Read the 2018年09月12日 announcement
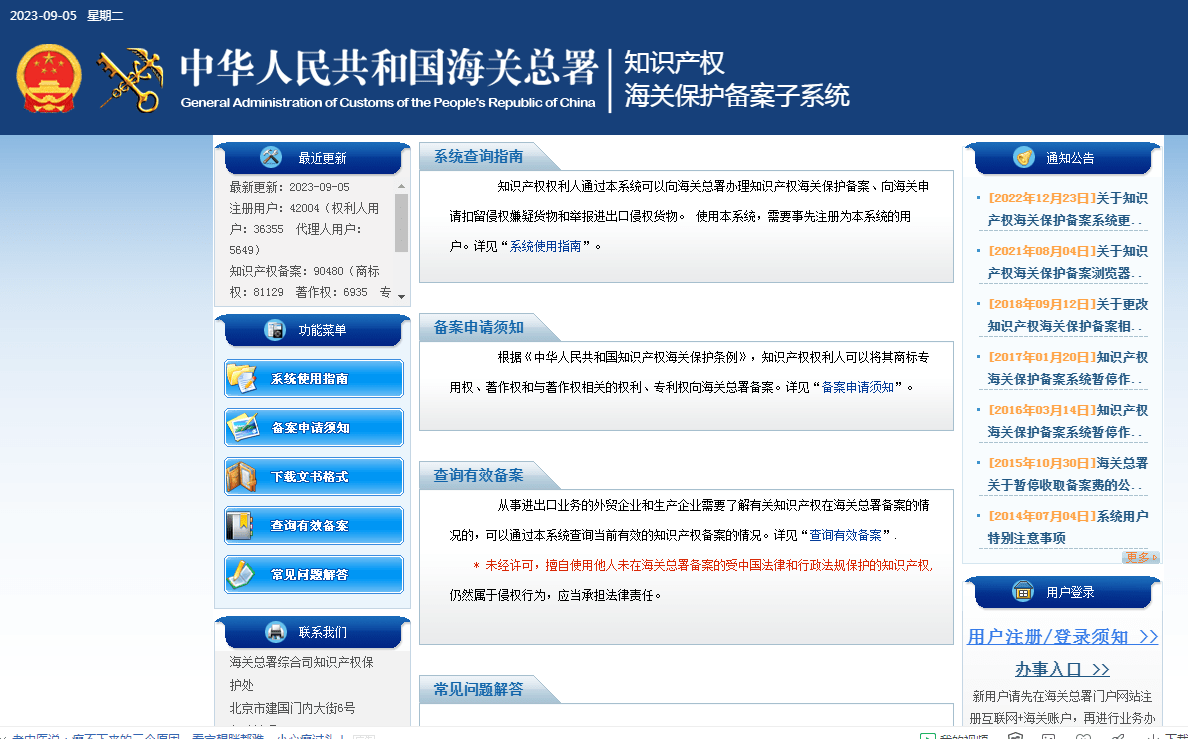 [1068, 315]
